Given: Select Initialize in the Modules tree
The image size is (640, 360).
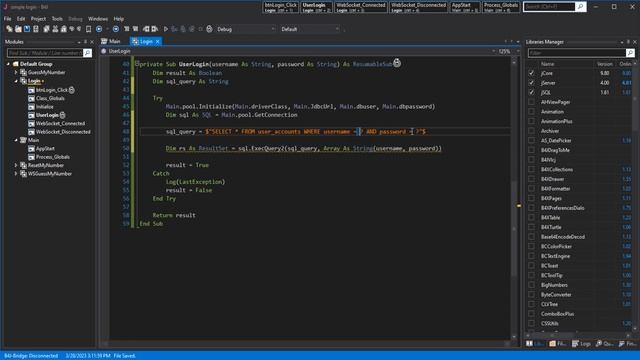Looking at the screenshot, I should [44, 107].
